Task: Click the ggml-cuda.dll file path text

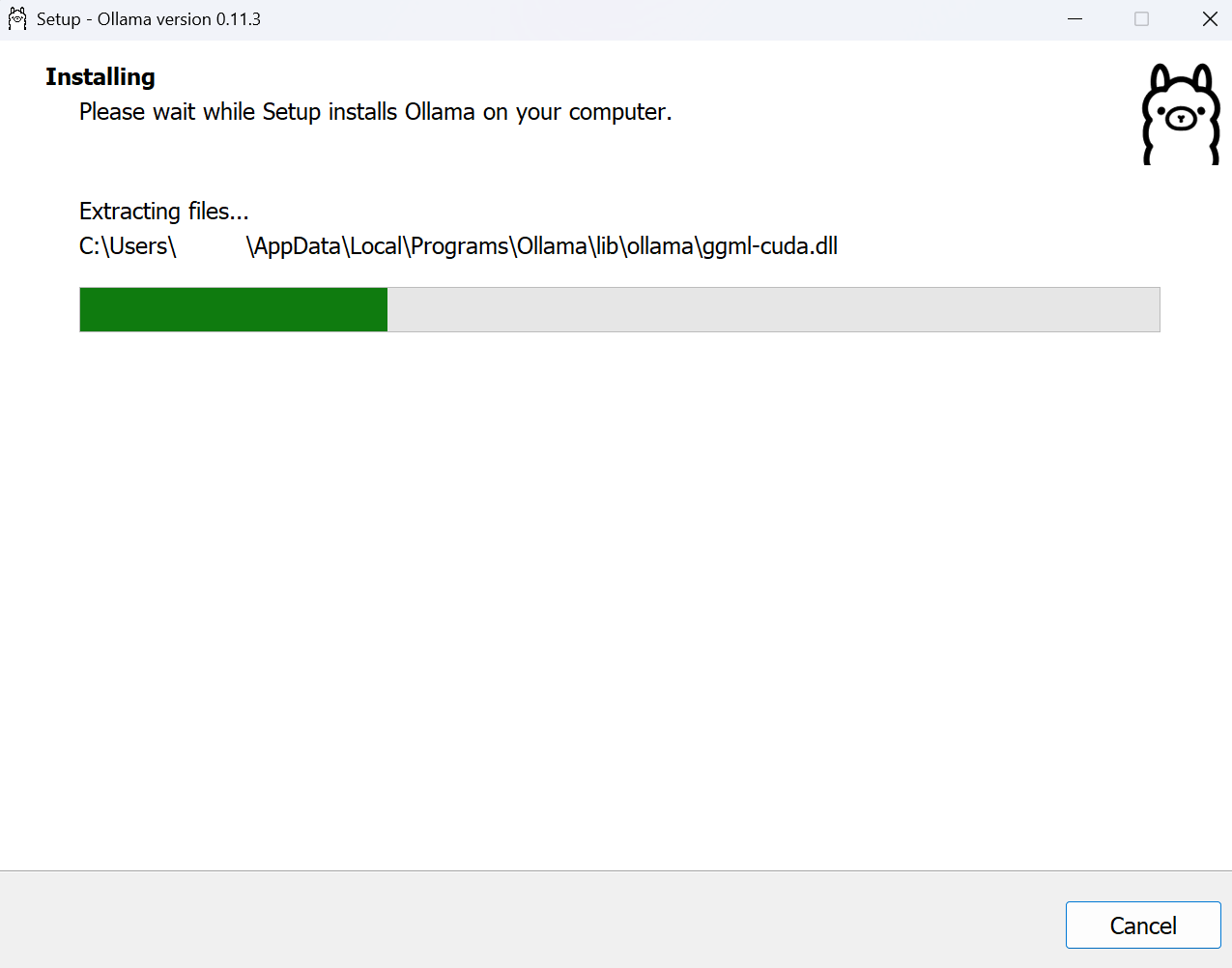Action: [458, 246]
